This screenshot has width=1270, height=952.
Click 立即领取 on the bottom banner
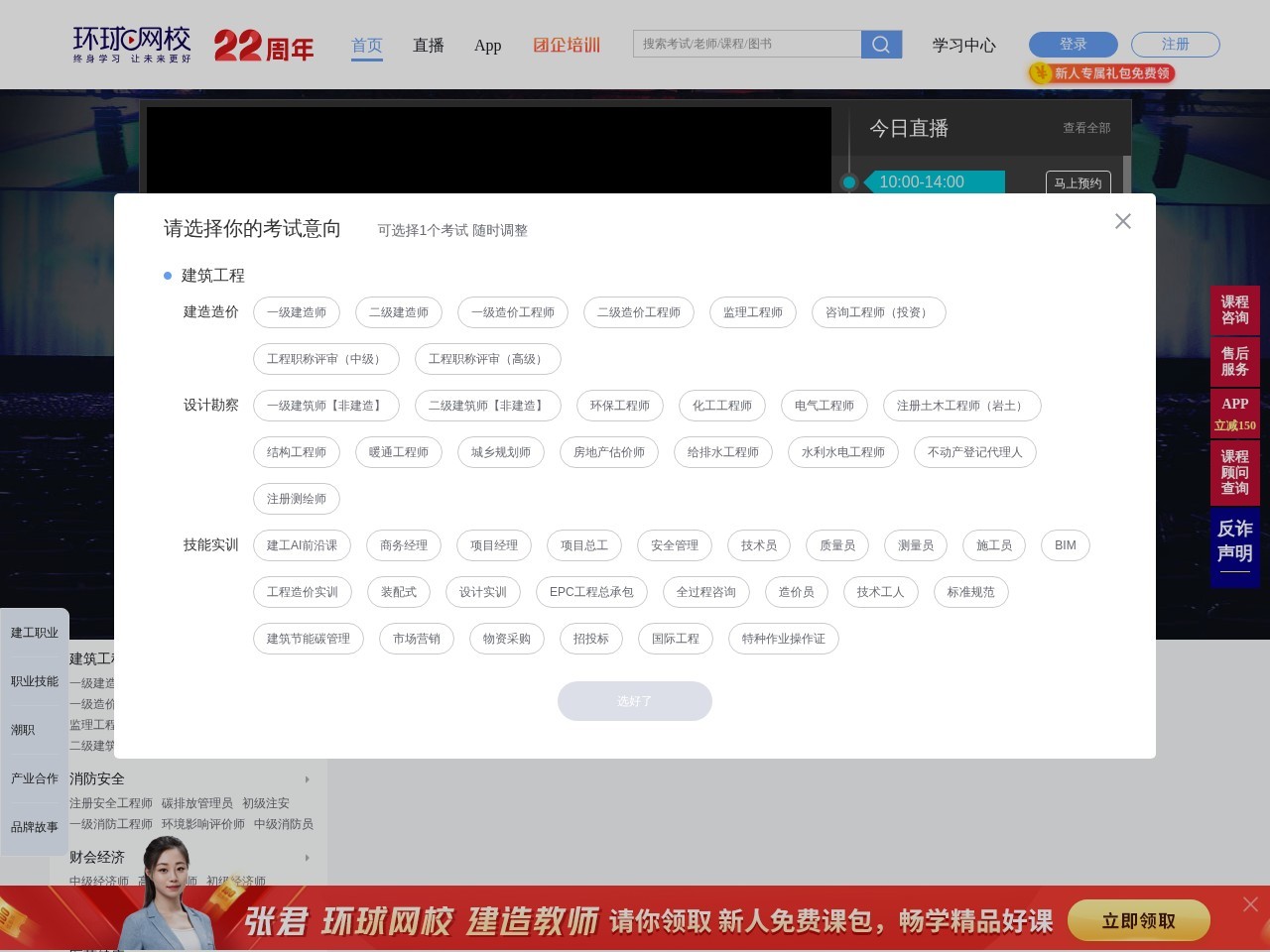[1138, 920]
